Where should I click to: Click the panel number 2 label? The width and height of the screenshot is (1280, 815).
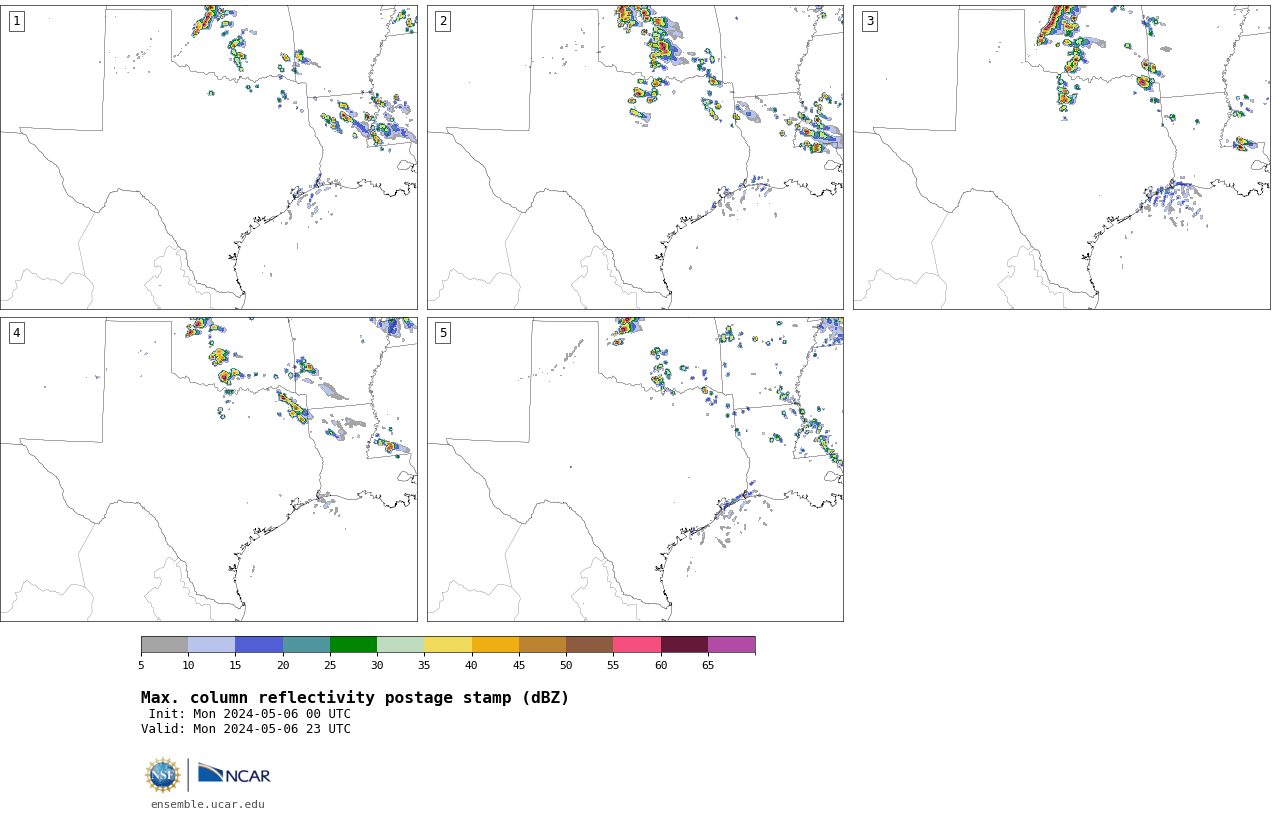[x=443, y=21]
